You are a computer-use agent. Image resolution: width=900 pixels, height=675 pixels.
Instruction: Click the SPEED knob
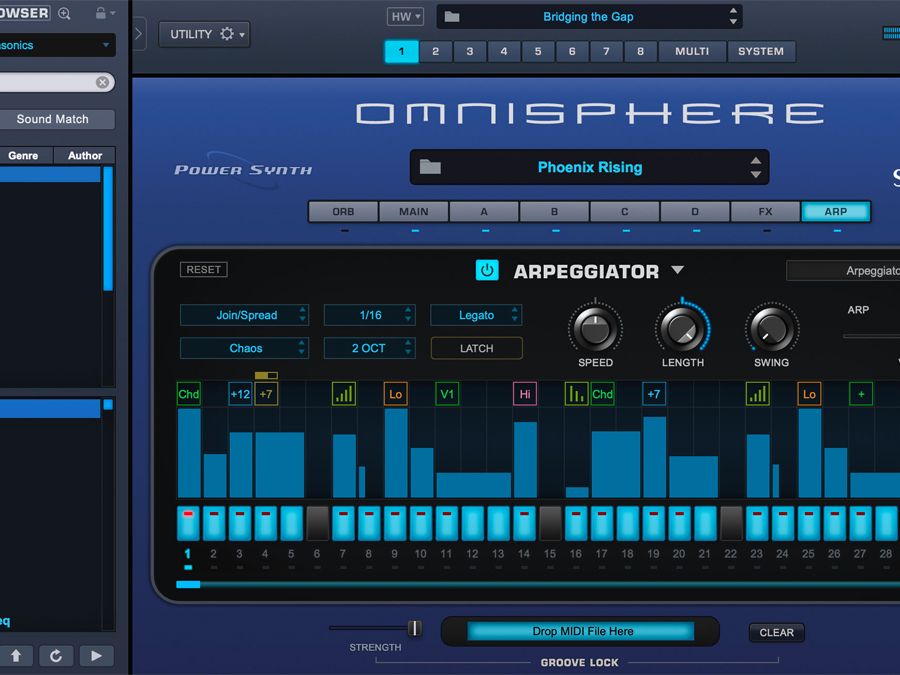[595, 329]
